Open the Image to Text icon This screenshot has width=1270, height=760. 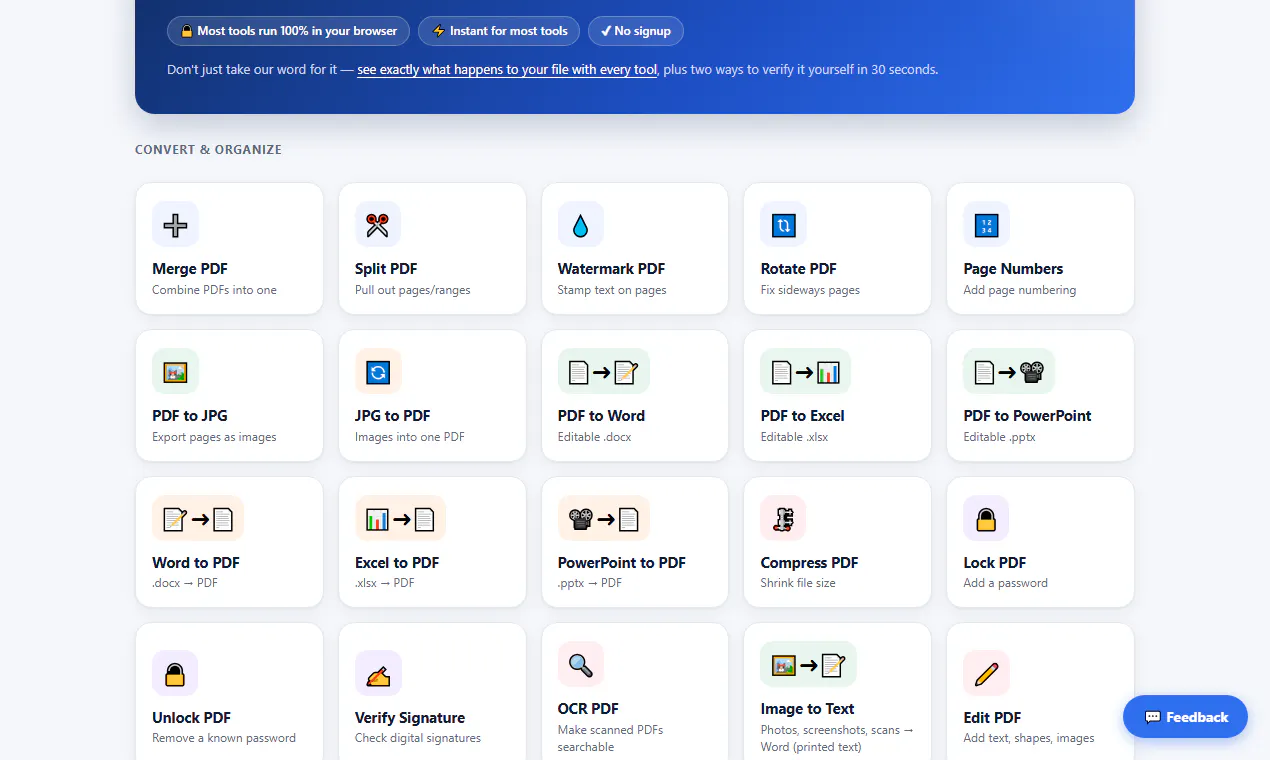[x=806, y=665]
